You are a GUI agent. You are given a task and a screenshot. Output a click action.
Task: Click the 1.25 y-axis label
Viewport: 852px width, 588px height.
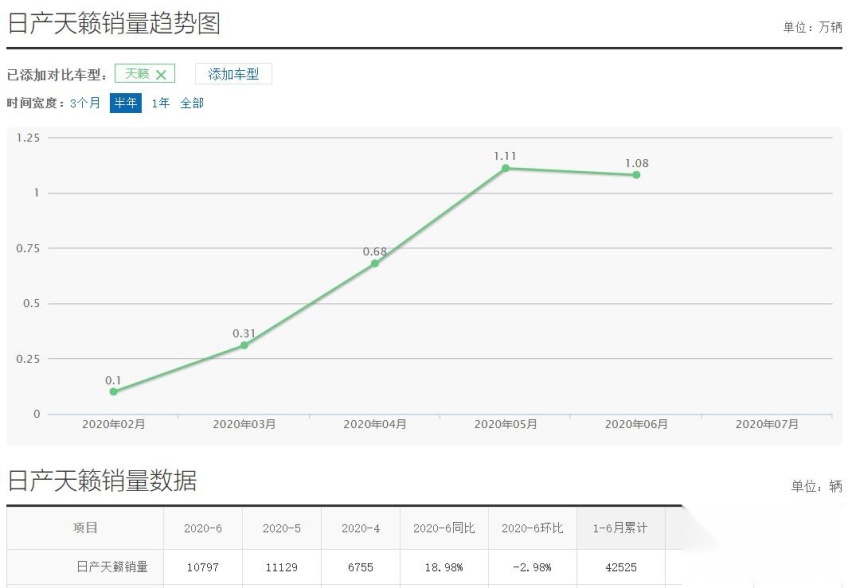pos(28,138)
